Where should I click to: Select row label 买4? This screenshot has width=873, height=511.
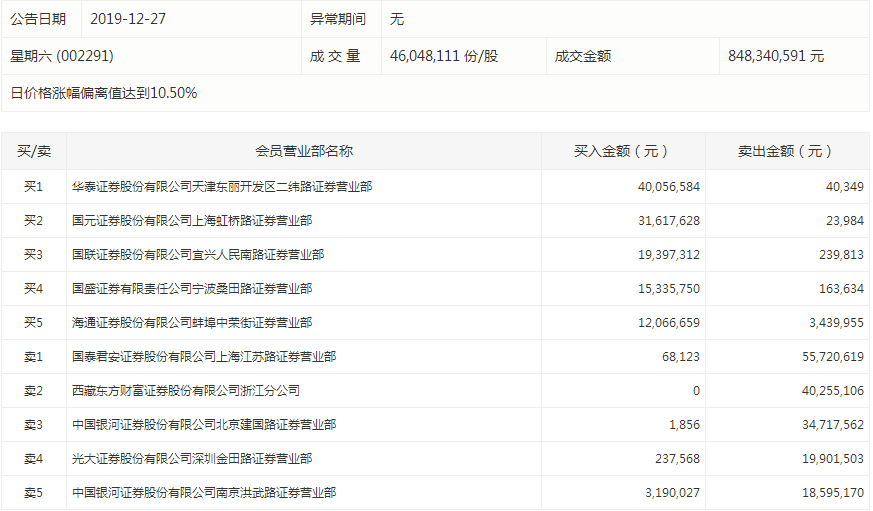(x=33, y=288)
